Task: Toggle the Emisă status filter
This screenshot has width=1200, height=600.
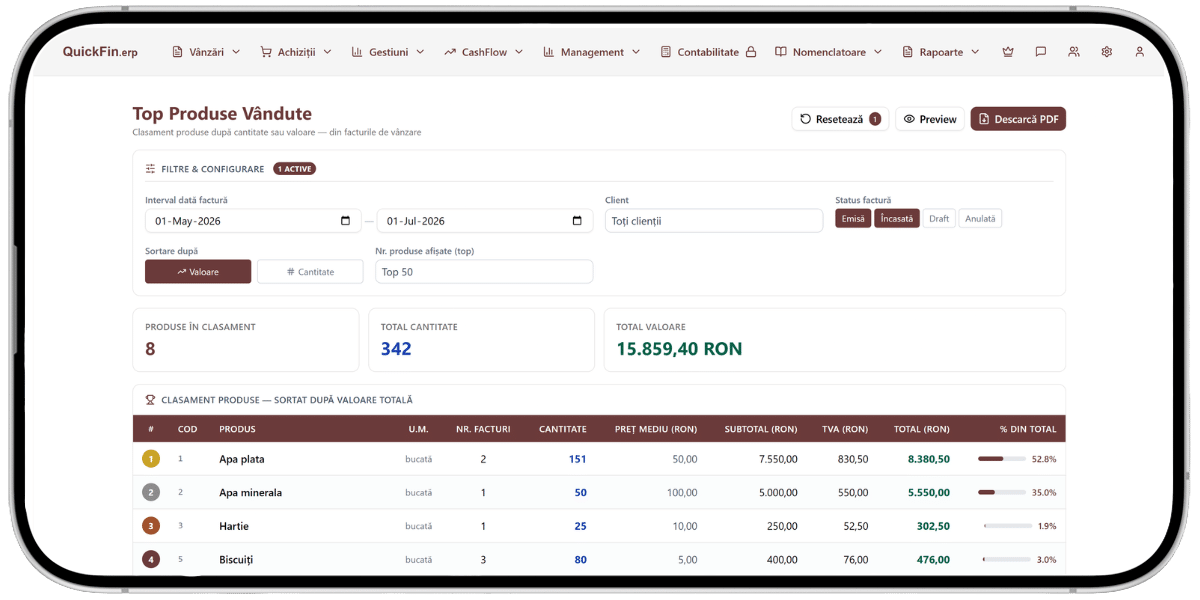Action: click(x=853, y=219)
